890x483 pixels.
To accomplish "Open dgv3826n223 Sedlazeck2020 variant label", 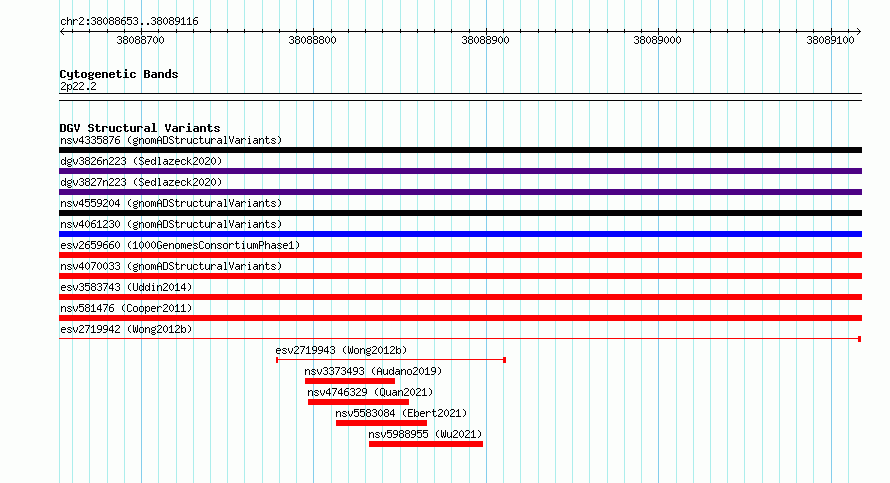I will (141, 161).
